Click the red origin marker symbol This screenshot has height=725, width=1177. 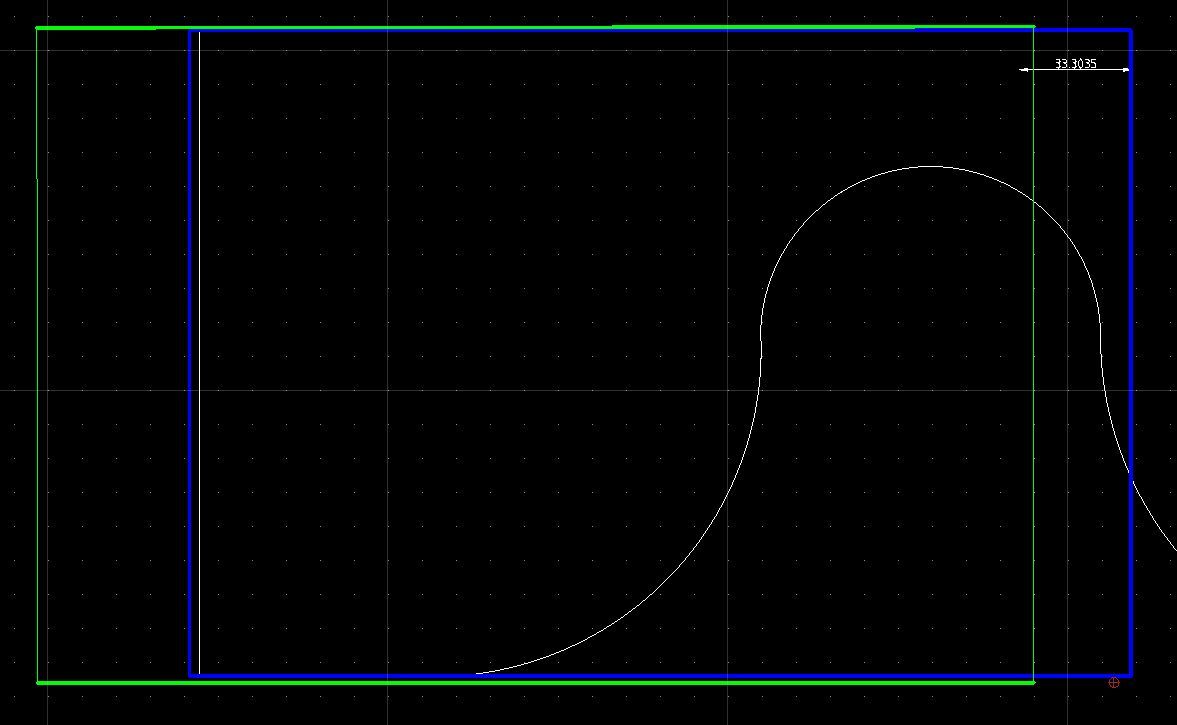(1114, 683)
